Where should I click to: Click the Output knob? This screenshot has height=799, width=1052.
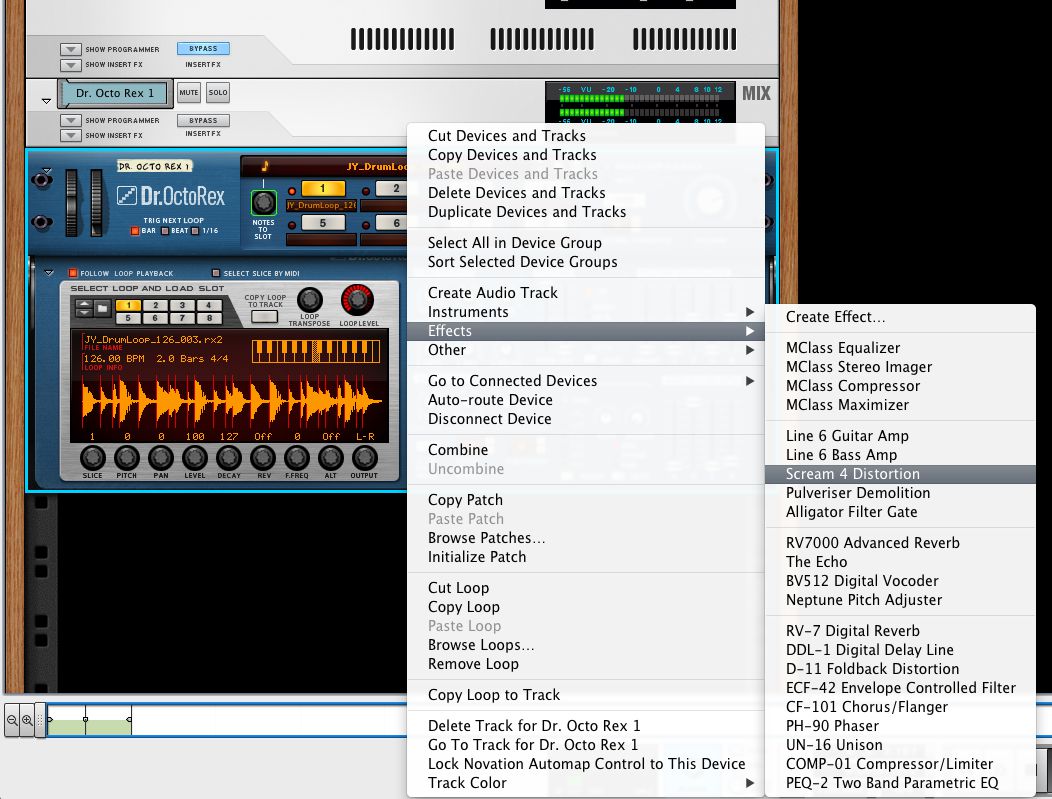364,458
